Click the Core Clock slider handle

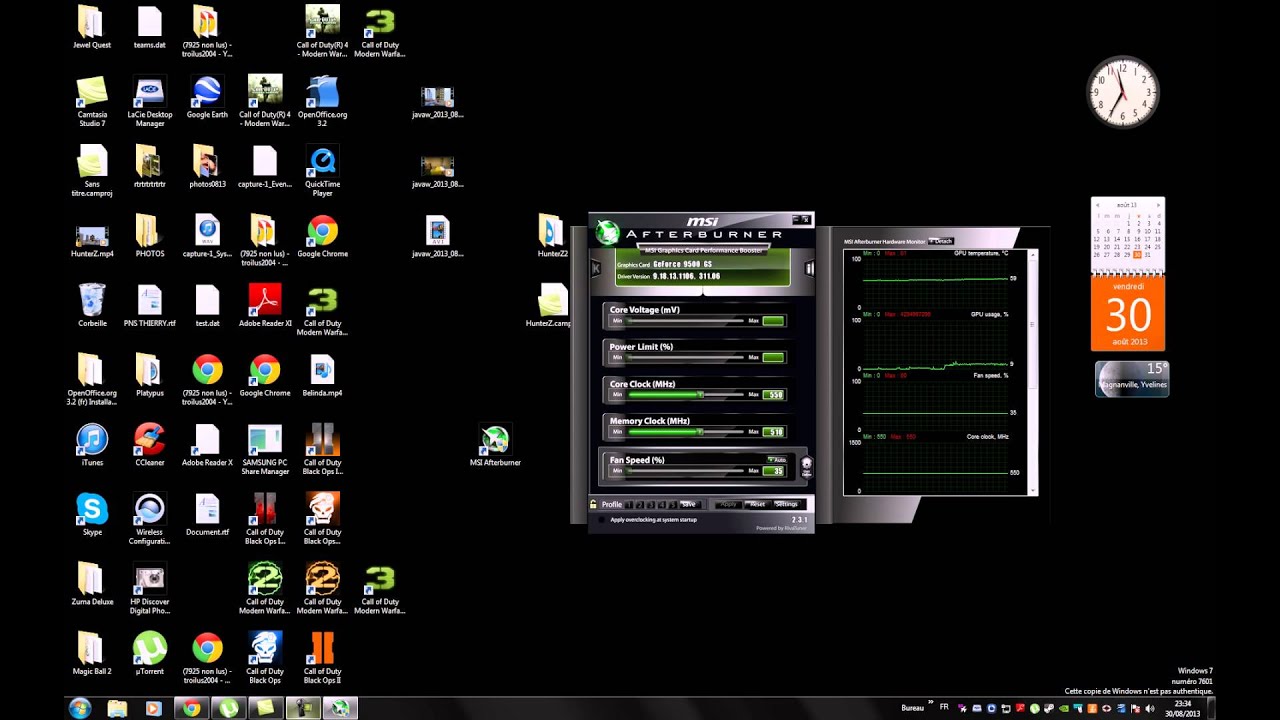(701, 395)
